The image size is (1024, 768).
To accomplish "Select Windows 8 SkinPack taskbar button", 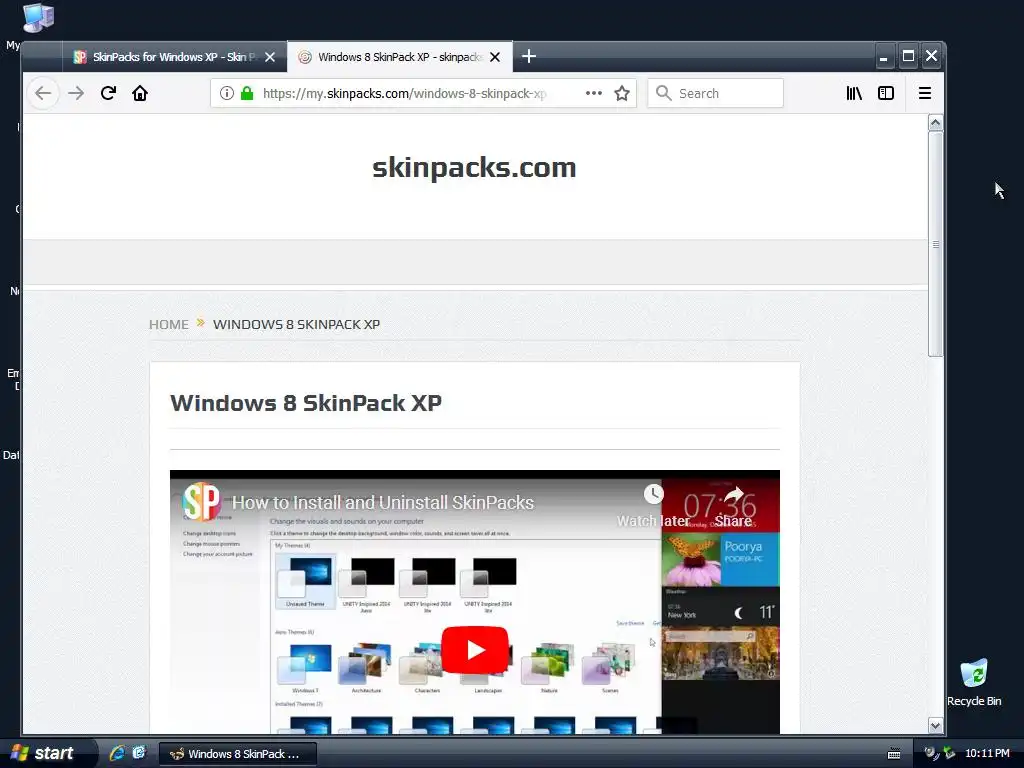I will [x=238, y=754].
